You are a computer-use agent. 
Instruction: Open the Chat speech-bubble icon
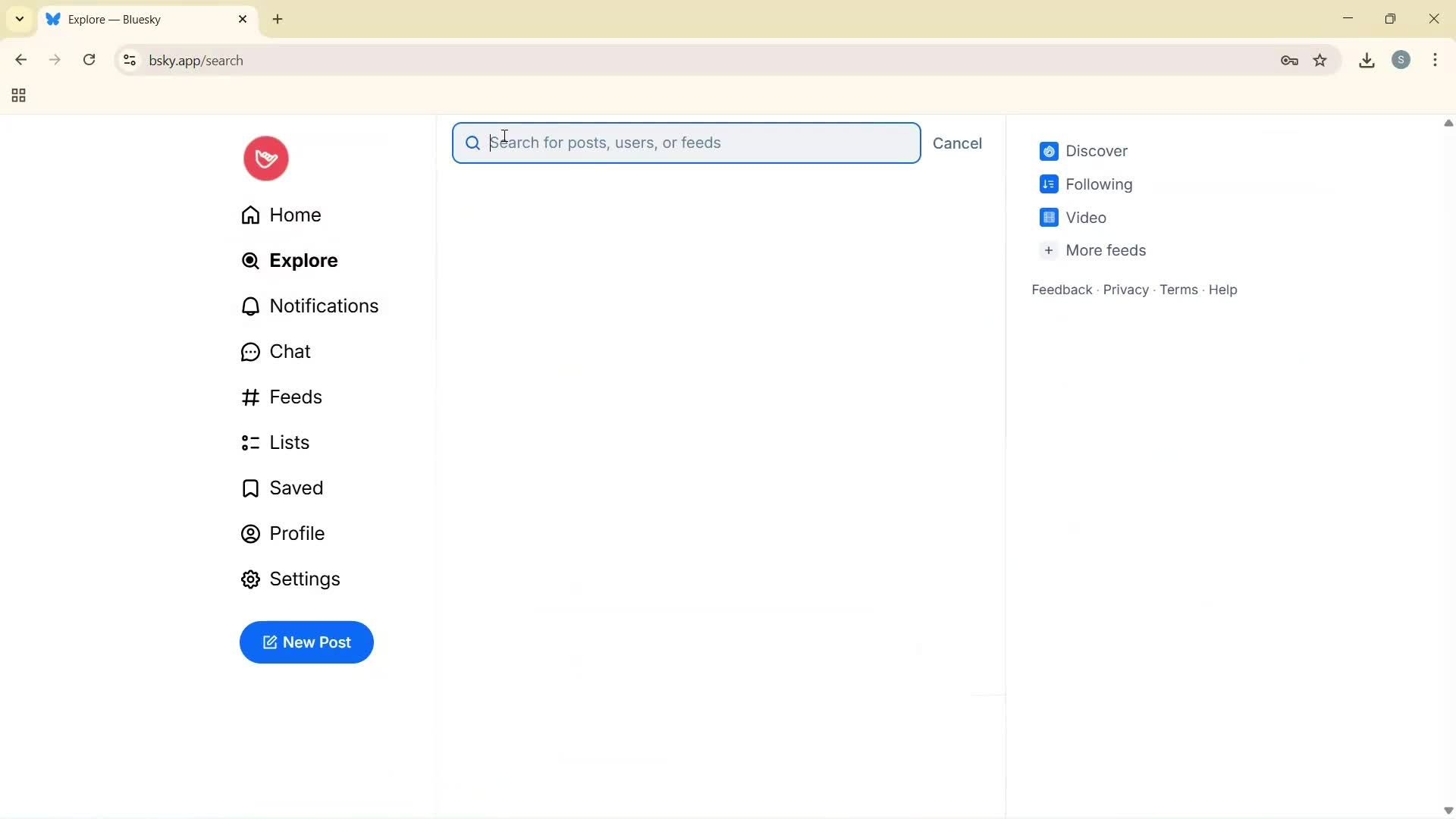(x=250, y=351)
